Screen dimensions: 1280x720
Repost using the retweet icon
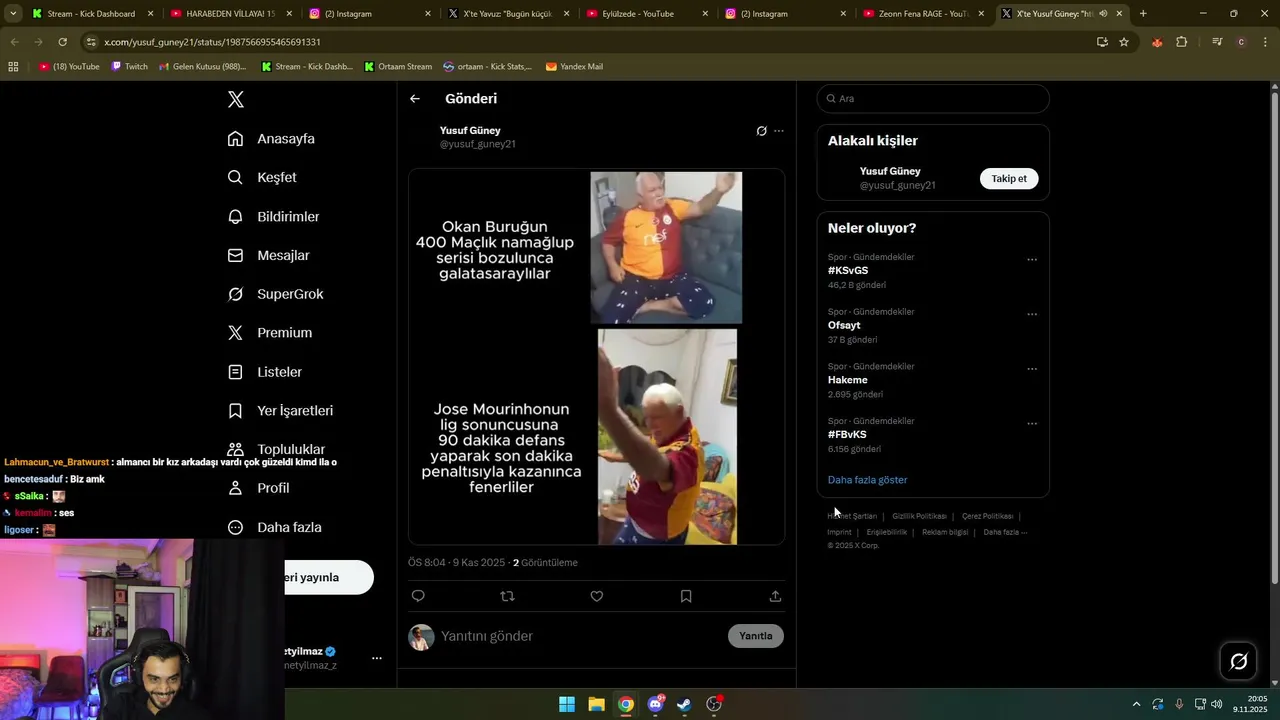click(x=507, y=596)
